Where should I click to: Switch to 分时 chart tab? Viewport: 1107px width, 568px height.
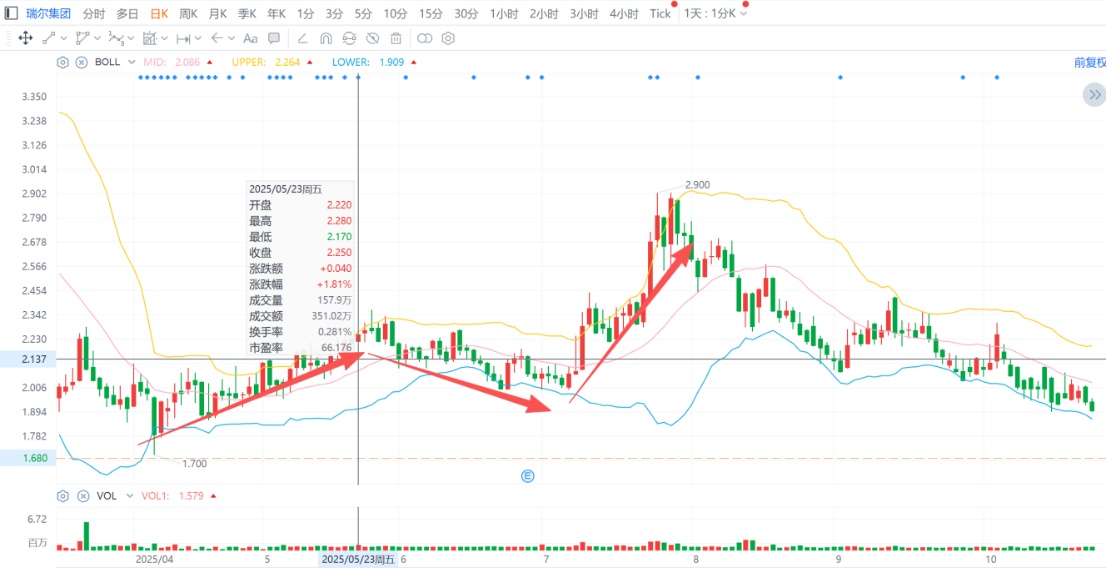click(x=93, y=13)
